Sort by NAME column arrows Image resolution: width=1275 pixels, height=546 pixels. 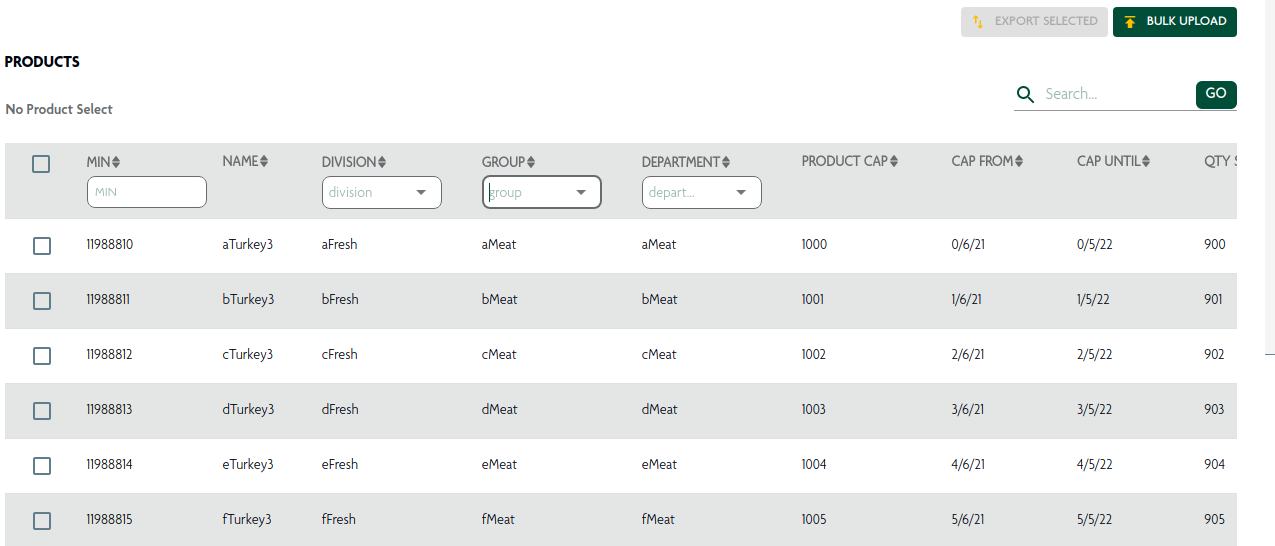264,161
